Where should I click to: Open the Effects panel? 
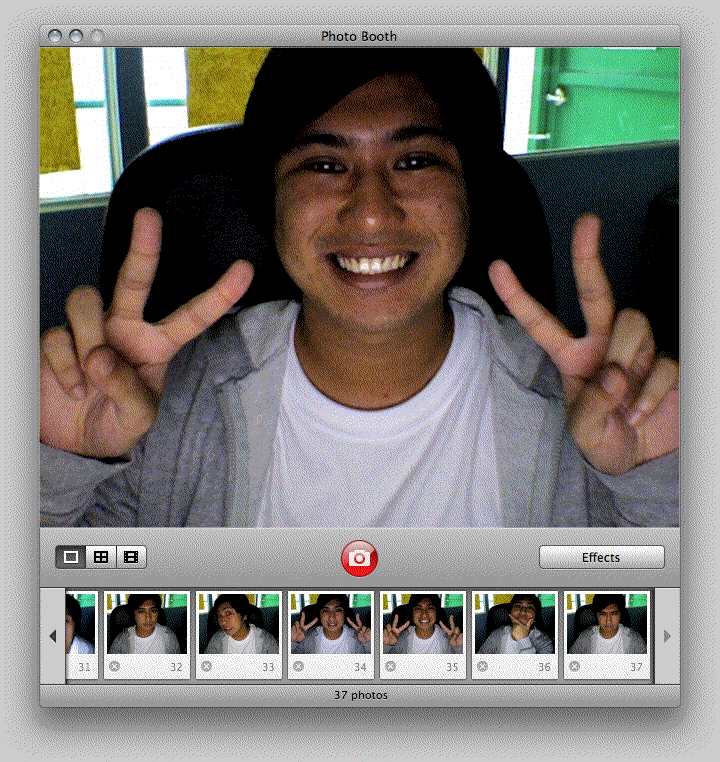[601, 557]
